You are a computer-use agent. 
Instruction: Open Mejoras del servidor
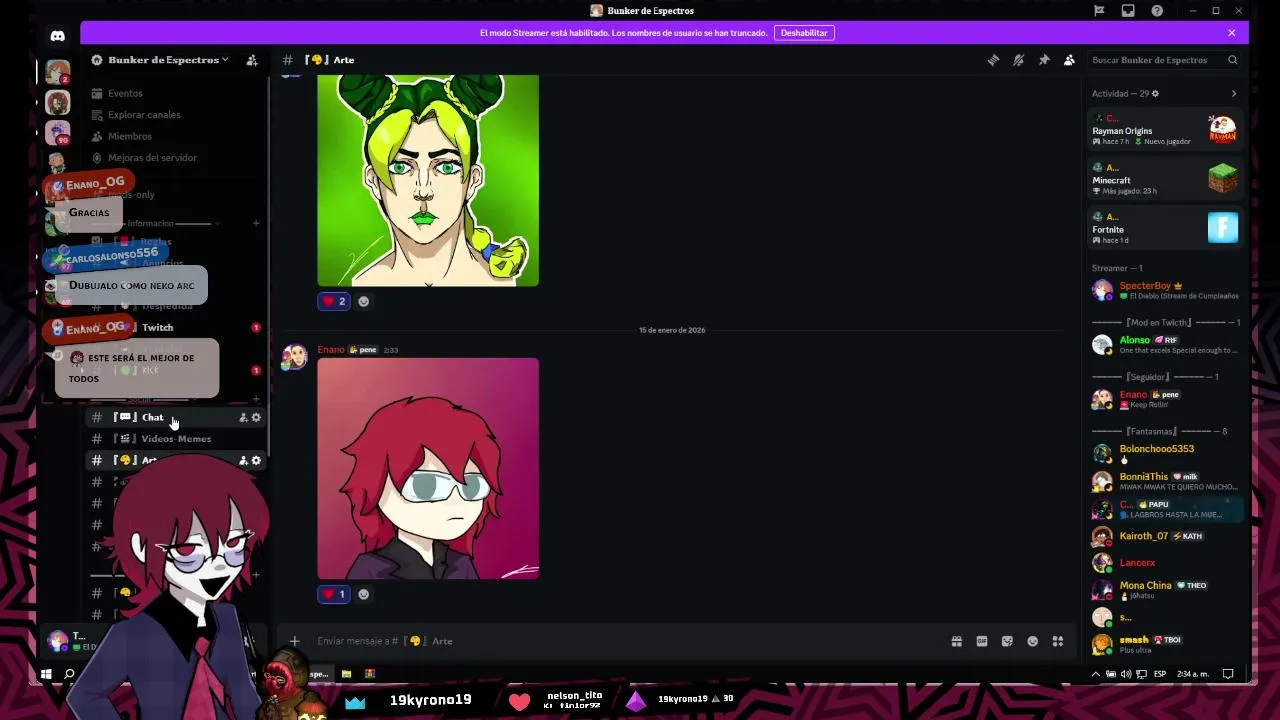click(152, 158)
